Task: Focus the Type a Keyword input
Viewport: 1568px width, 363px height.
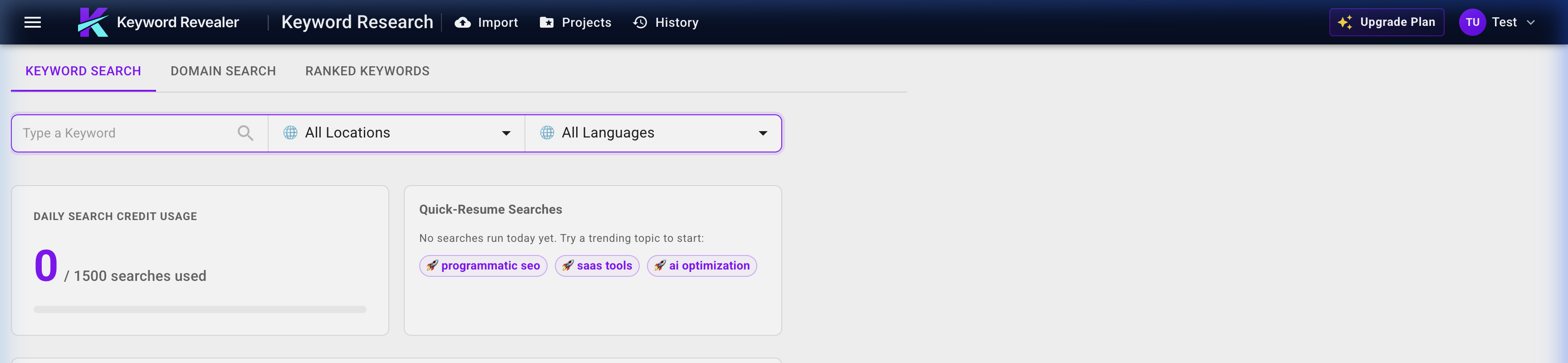Action: point(139,133)
